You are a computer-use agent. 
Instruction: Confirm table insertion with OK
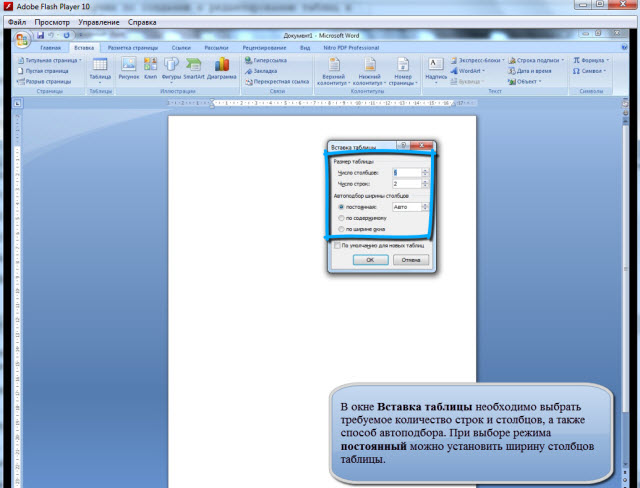[x=370, y=260]
